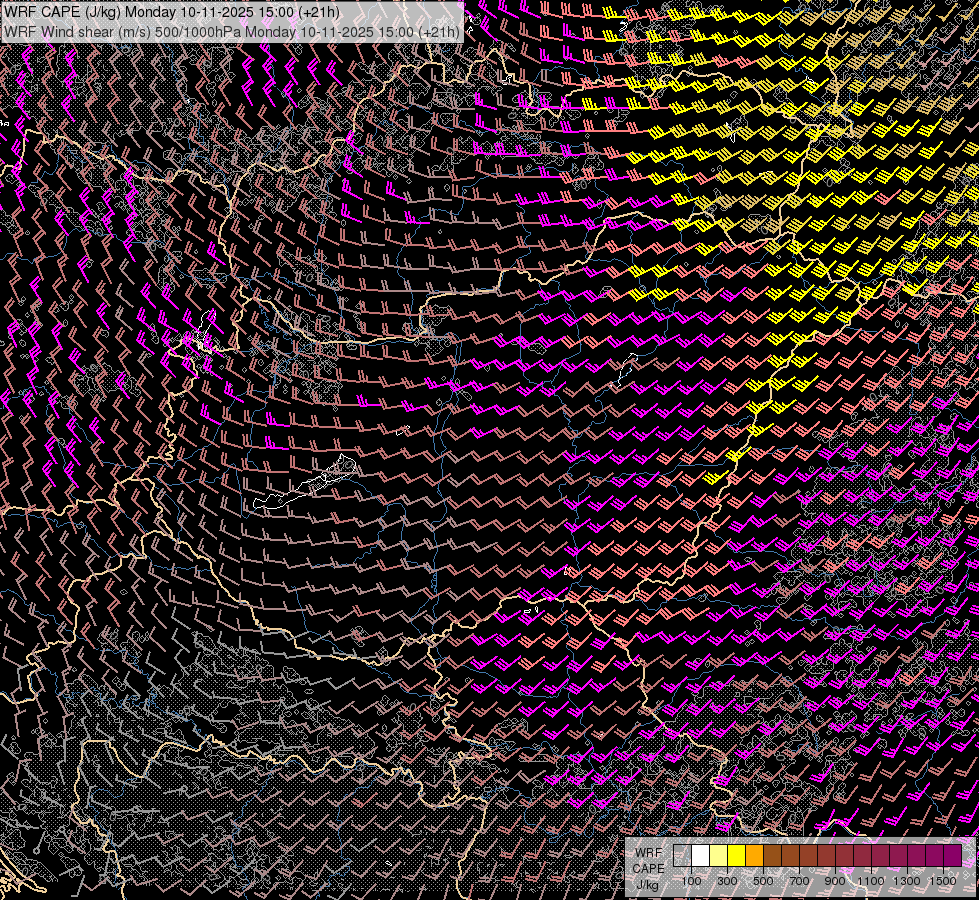Viewport: 979px width, 900px height.
Task: Click the 1100 value on the CAPE scale
Action: 871,881
